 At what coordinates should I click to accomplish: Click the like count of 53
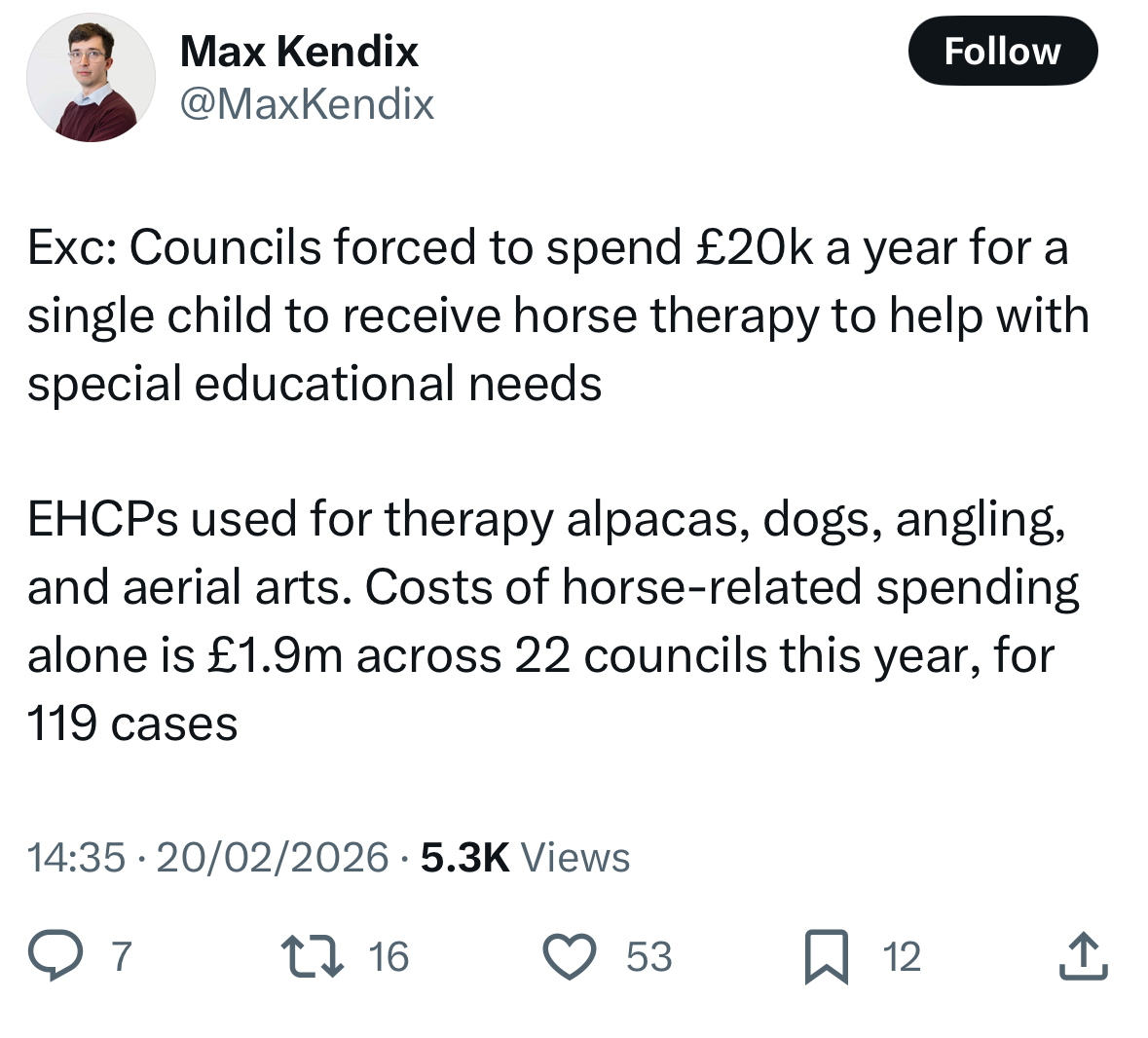point(648,956)
